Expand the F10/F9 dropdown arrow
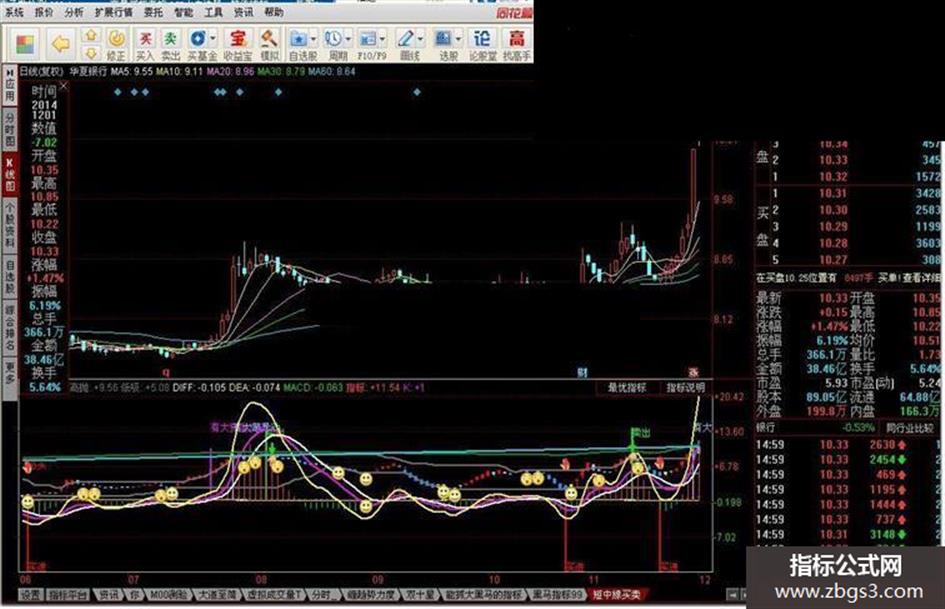 383,39
